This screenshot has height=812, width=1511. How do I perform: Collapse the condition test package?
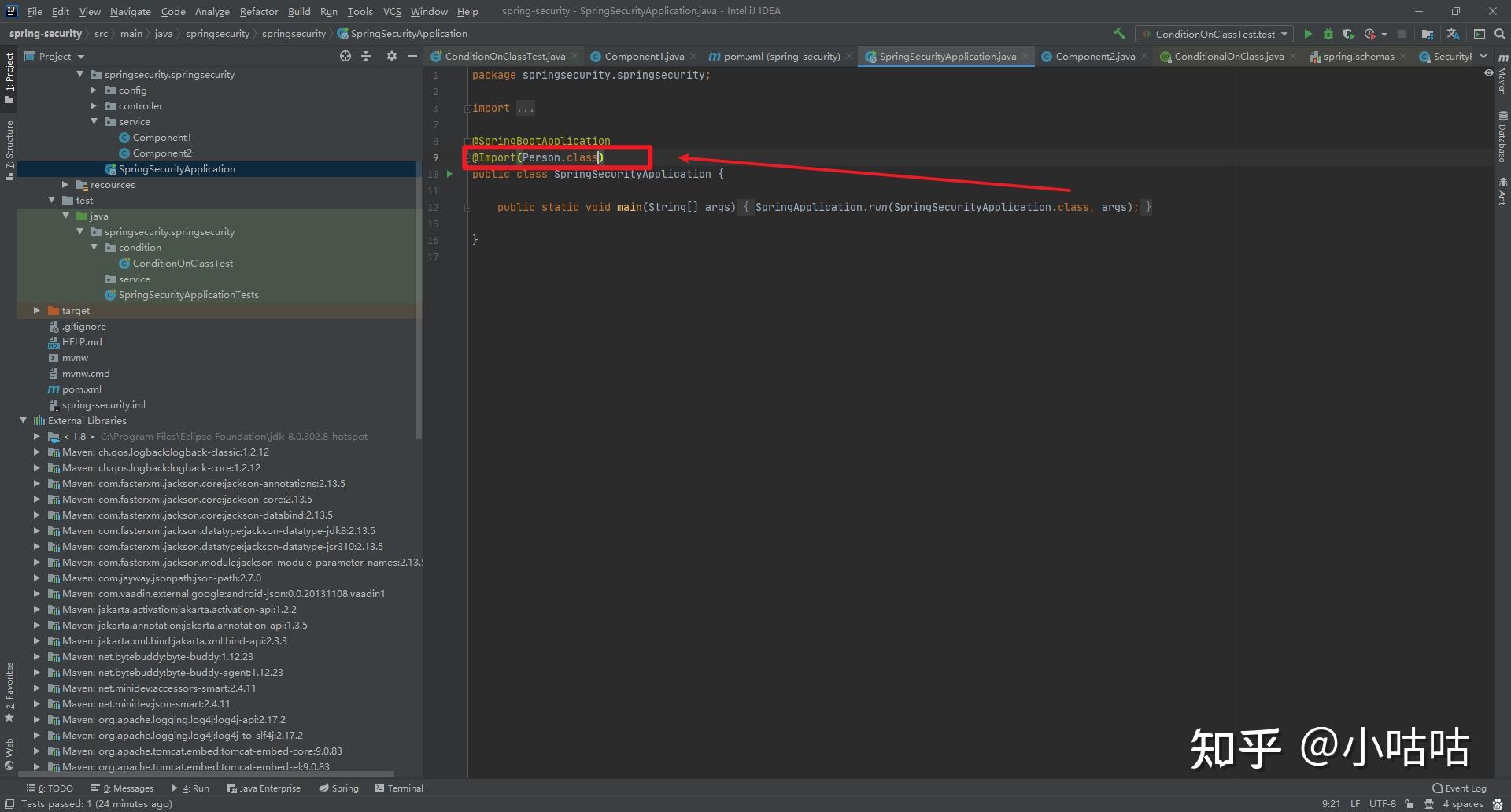click(x=94, y=248)
